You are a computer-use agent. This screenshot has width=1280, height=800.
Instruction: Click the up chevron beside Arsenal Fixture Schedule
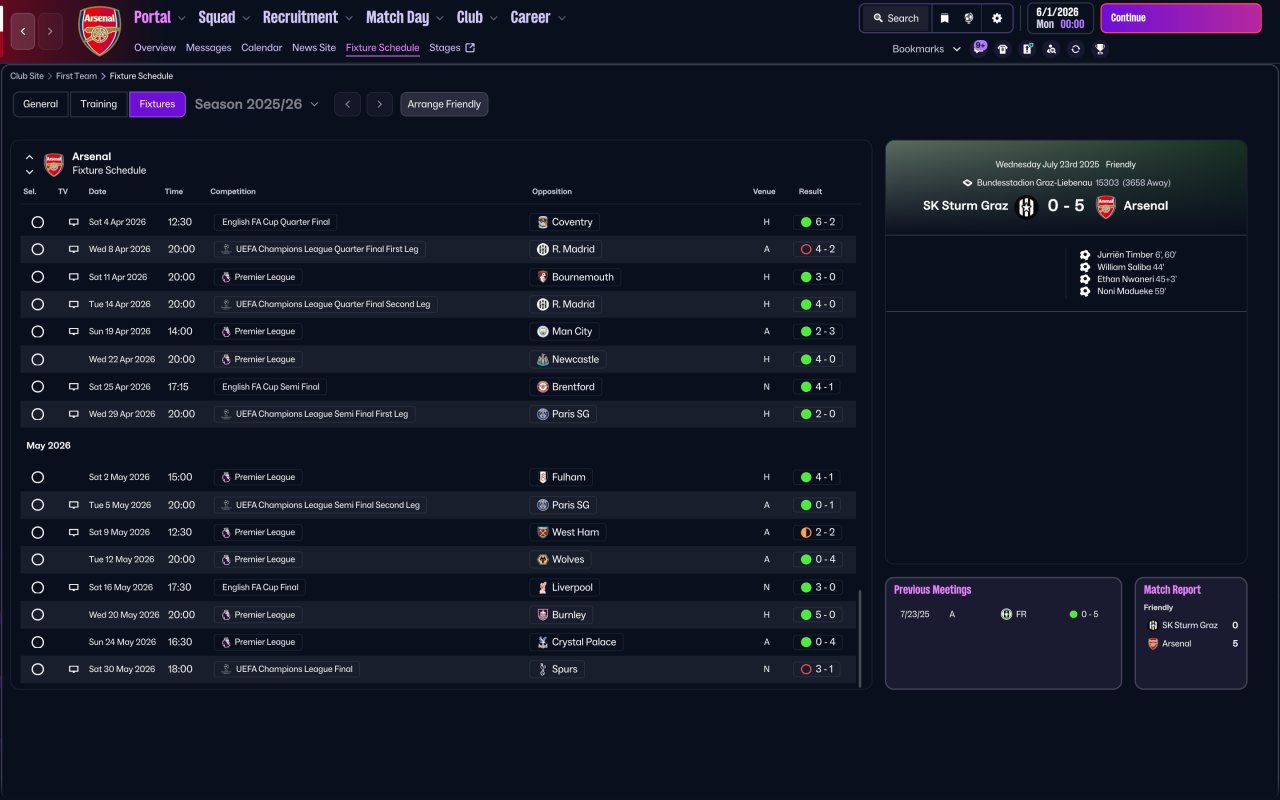29,157
